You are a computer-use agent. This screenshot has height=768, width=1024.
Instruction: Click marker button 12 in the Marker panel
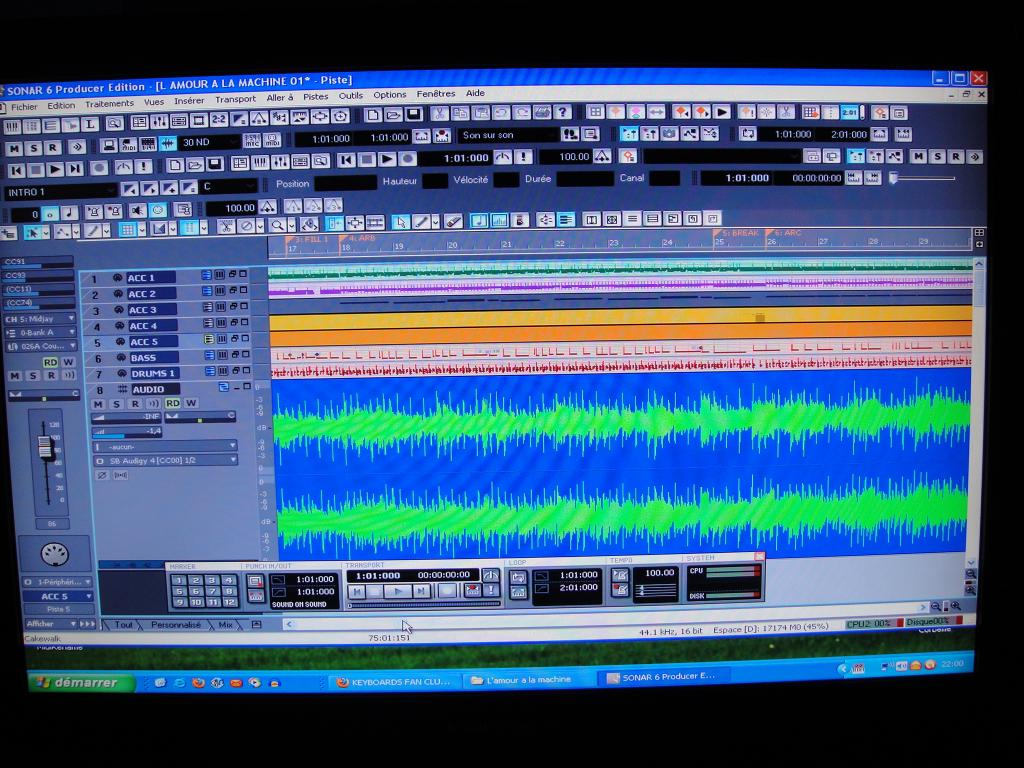[x=228, y=602]
